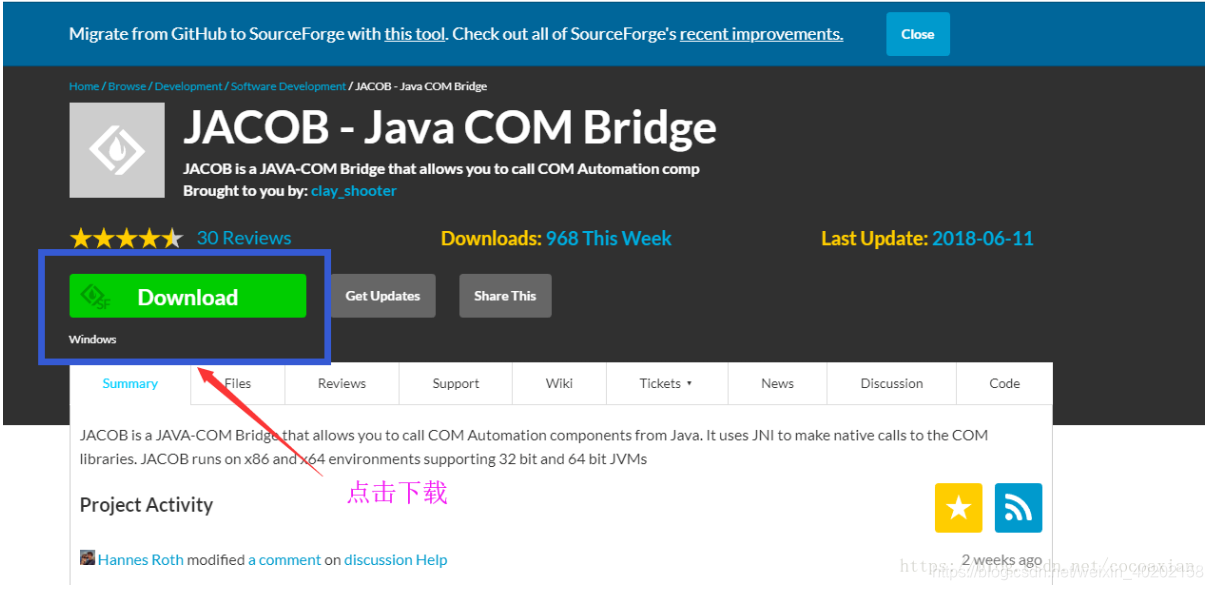Open the Wiki tab
The height and width of the screenshot is (590, 1213).
pos(559,383)
